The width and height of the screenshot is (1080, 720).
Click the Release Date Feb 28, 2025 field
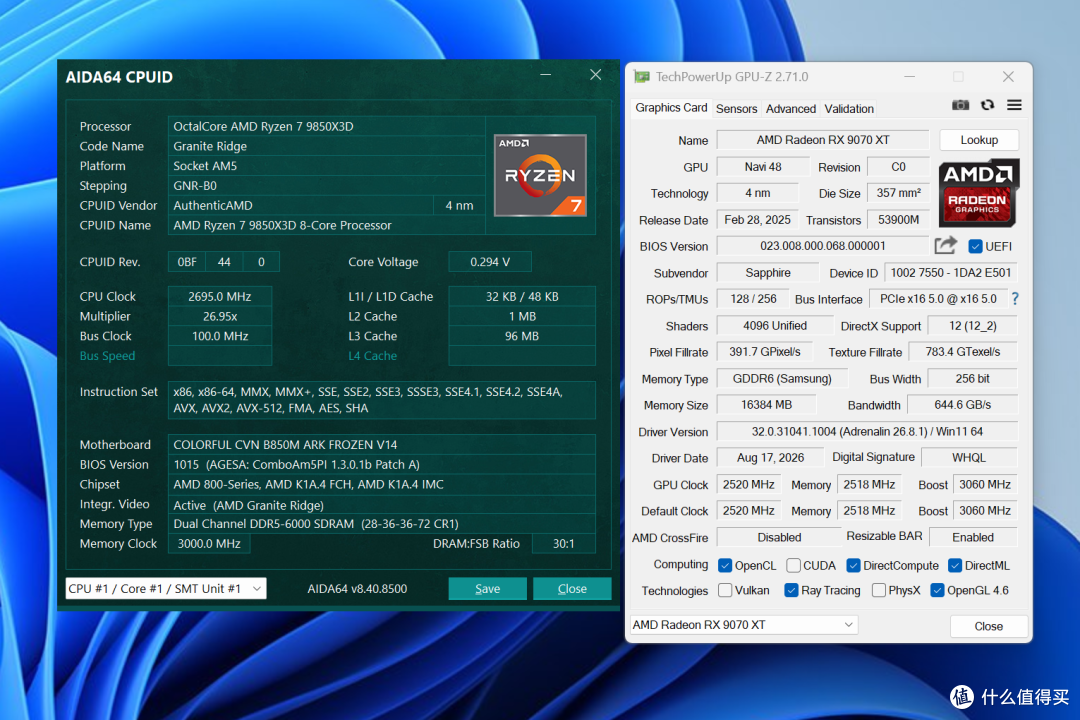coord(757,220)
